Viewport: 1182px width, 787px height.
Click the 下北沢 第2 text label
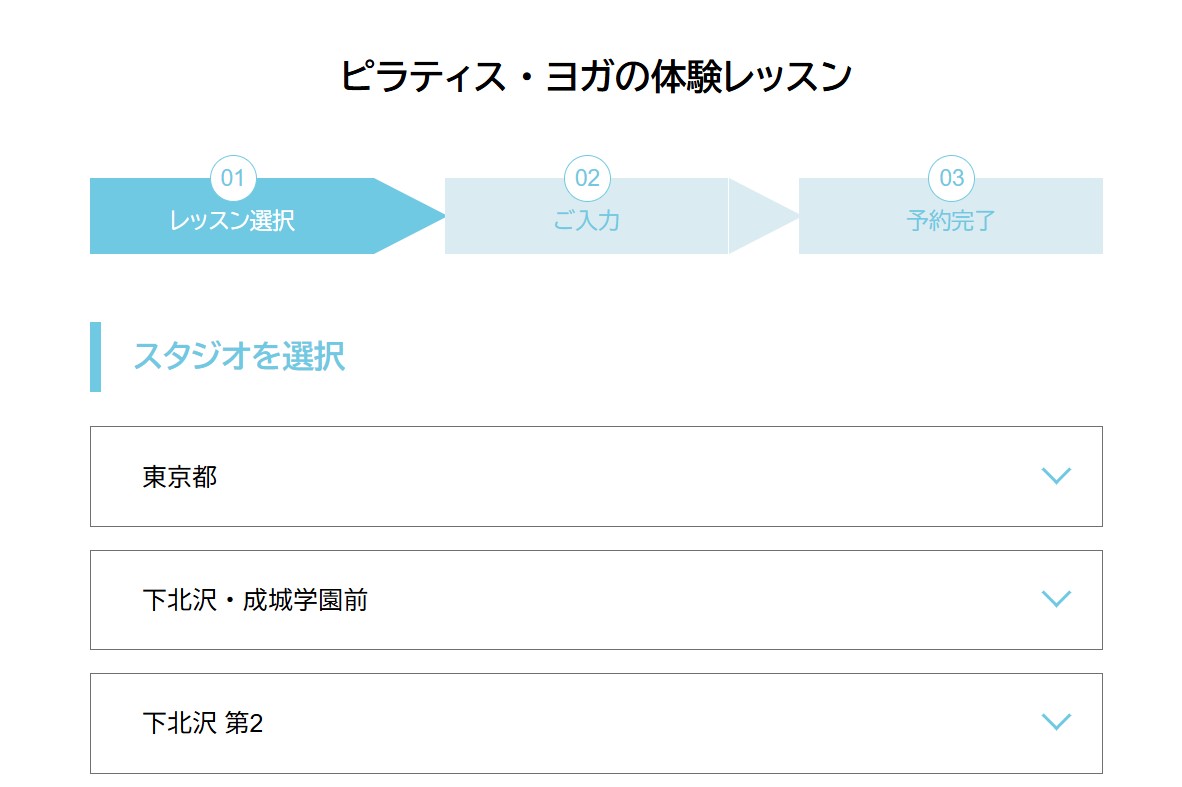(203, 723)
